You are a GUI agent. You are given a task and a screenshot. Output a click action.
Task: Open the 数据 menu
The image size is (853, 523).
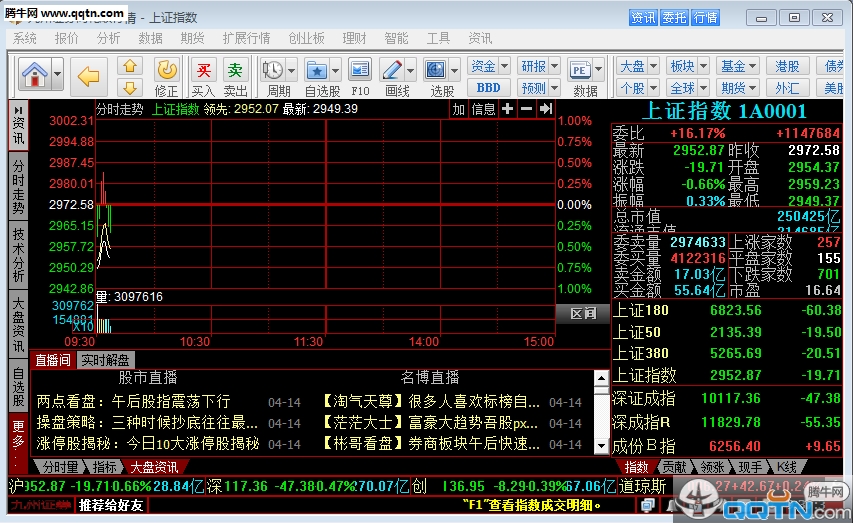[x=150, y=38]
